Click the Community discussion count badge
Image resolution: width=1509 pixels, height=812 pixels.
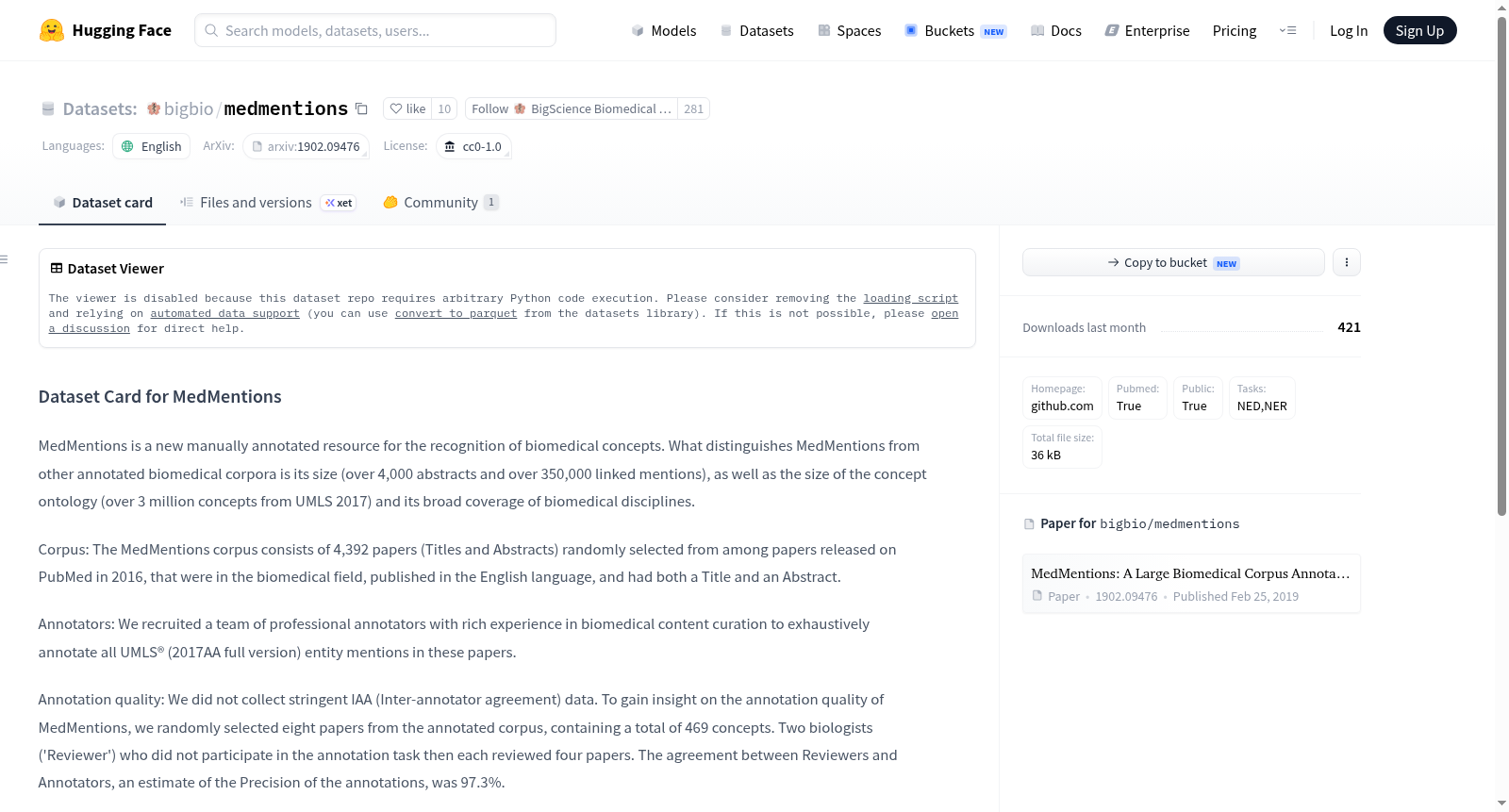click(491, 202)
